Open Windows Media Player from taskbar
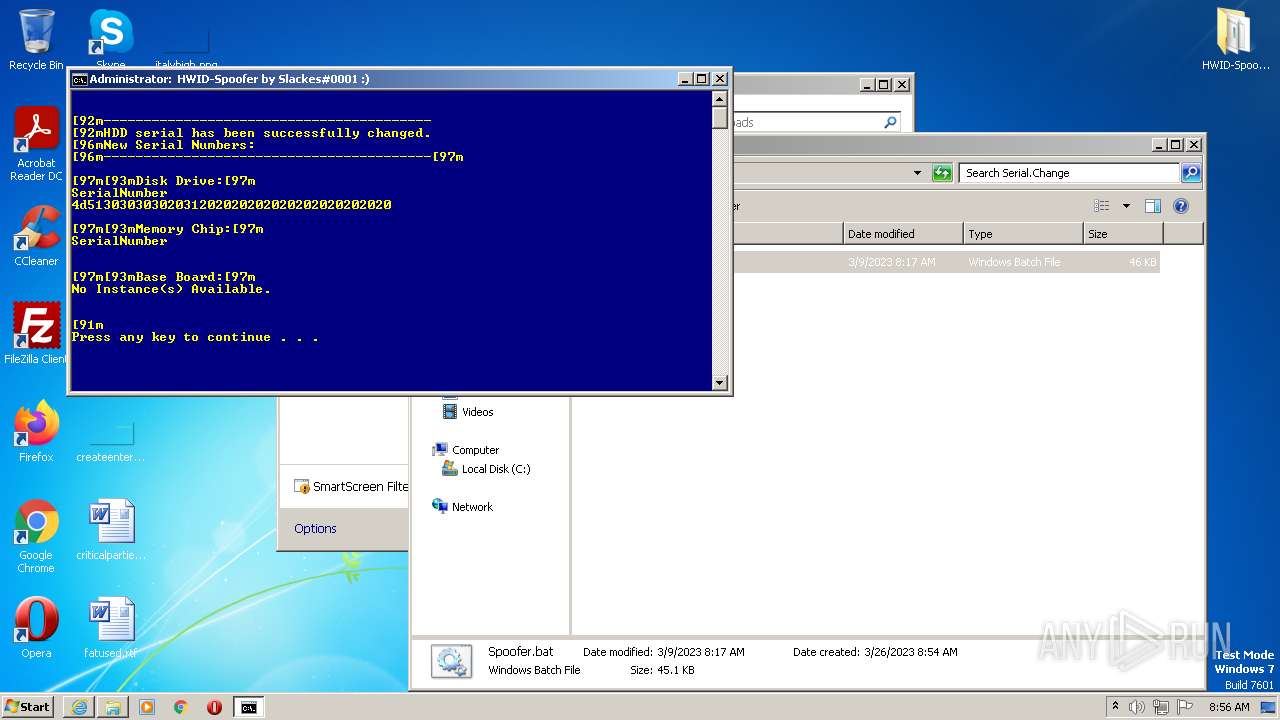Viewport: 1280px width, 720px height. (147, 707)
